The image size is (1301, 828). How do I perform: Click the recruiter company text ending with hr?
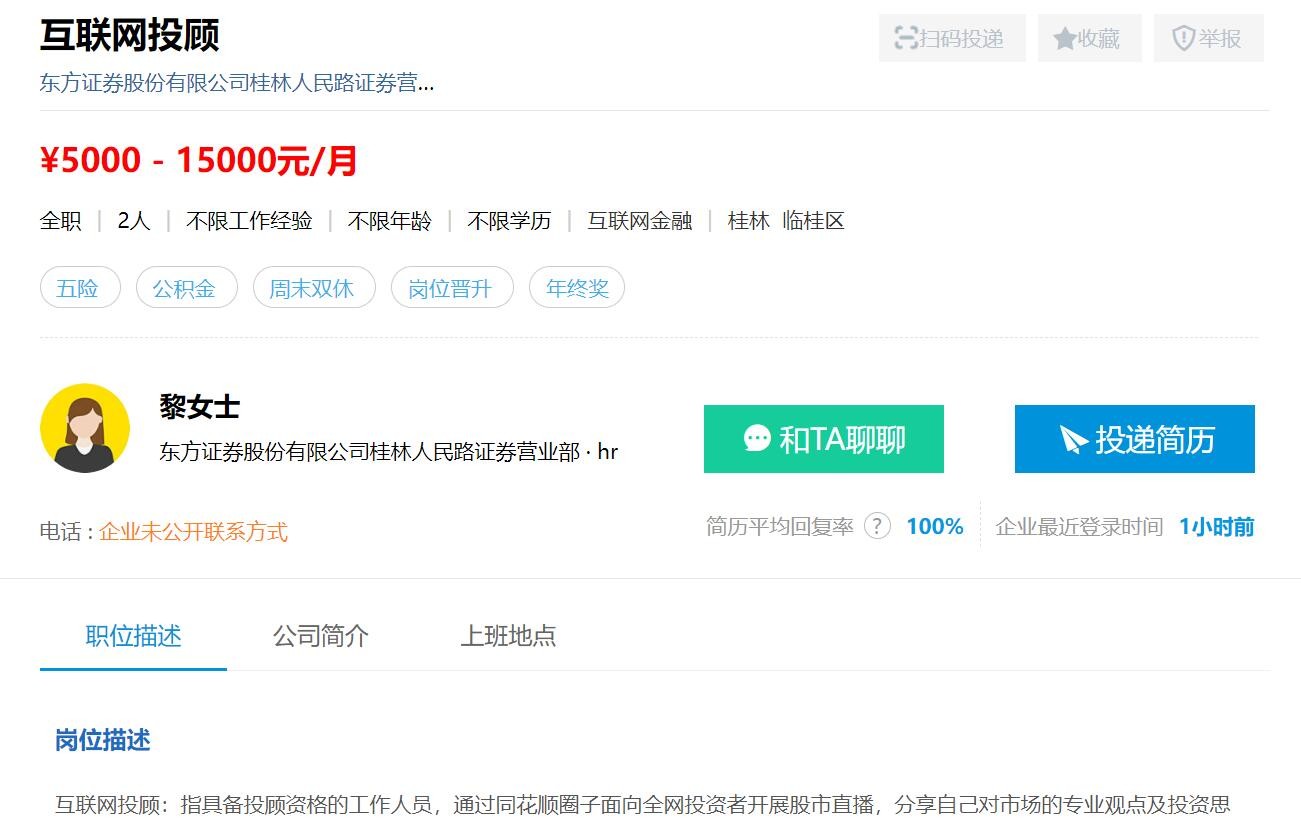click(389, 452)
